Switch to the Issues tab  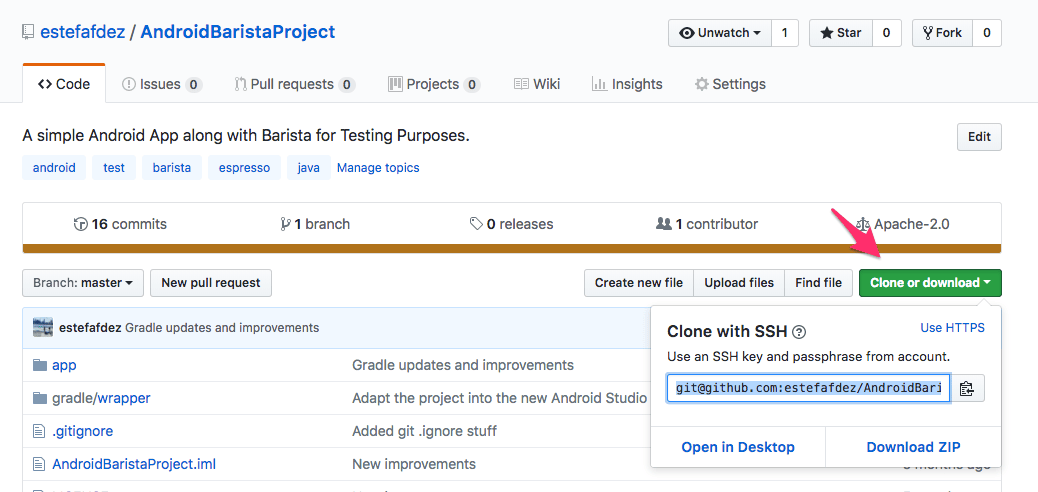coord(162,84)
